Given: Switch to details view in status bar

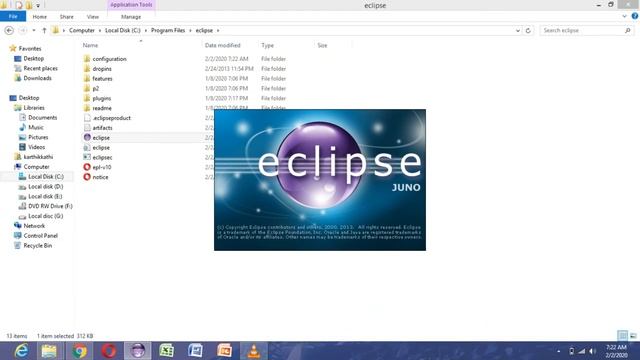Looking at the screenshot, I should (x=622, y=336).
